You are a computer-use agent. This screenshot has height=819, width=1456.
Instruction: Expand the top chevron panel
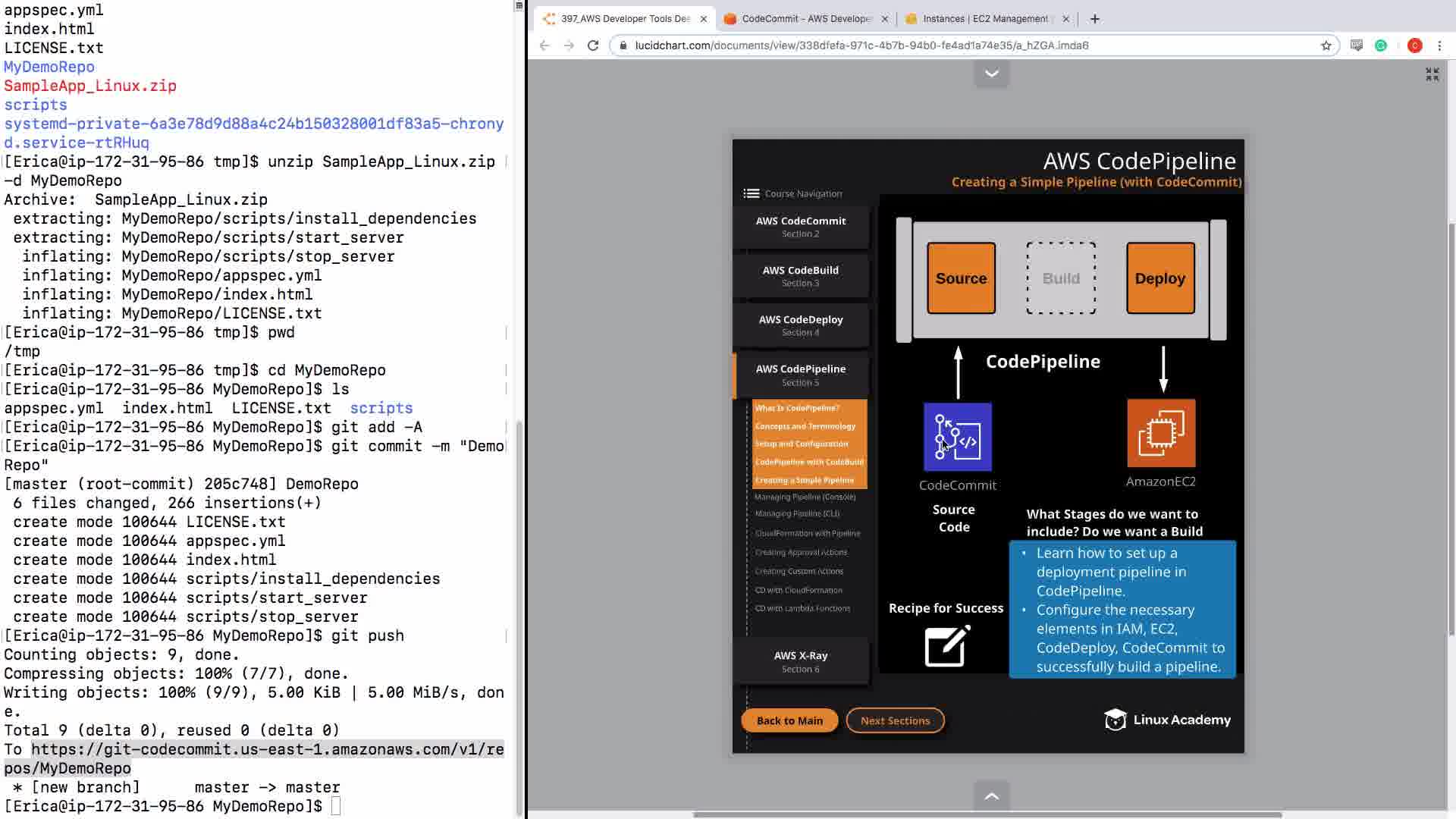(991, 74)
